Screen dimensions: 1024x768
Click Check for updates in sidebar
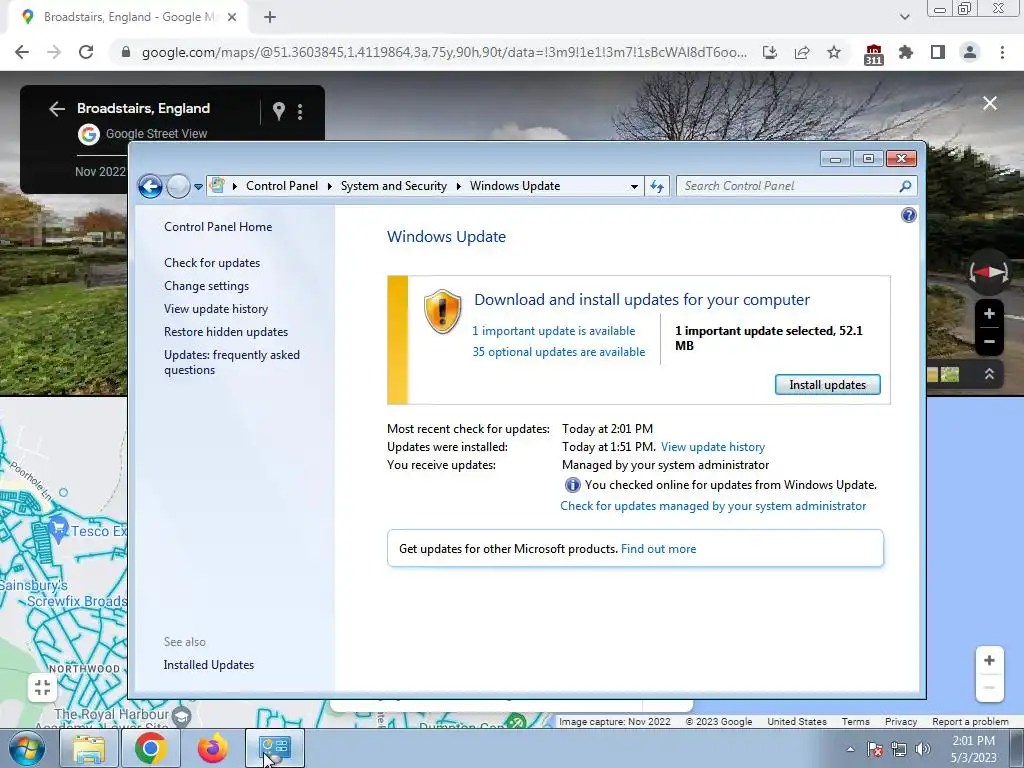[x=212, y=263]
